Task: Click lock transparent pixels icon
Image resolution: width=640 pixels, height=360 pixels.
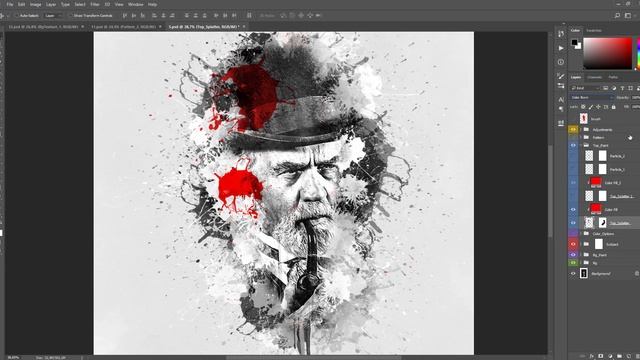Action: point(583,107)
